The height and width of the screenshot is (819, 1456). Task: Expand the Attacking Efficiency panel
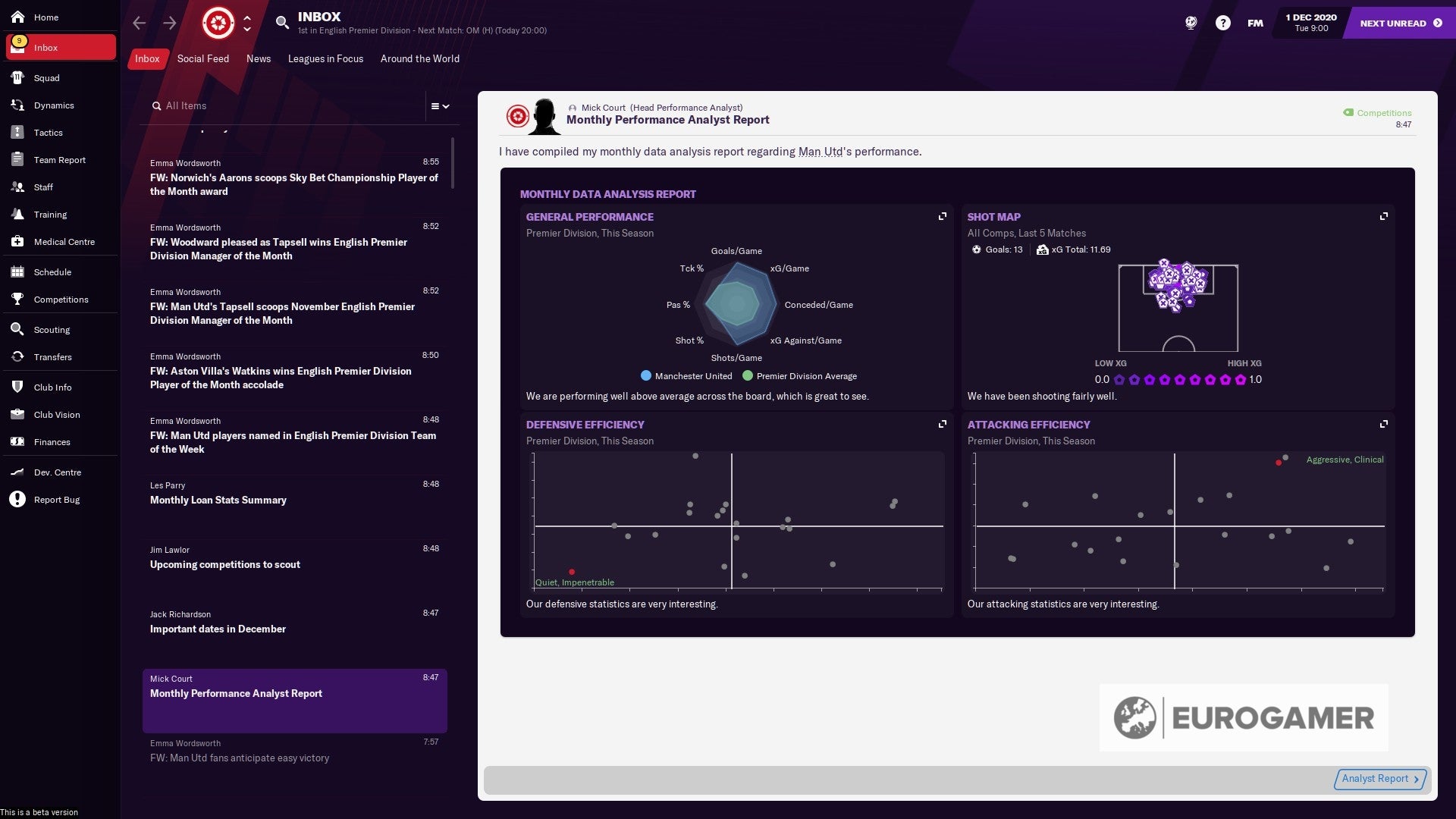[x=1384, y=424]
